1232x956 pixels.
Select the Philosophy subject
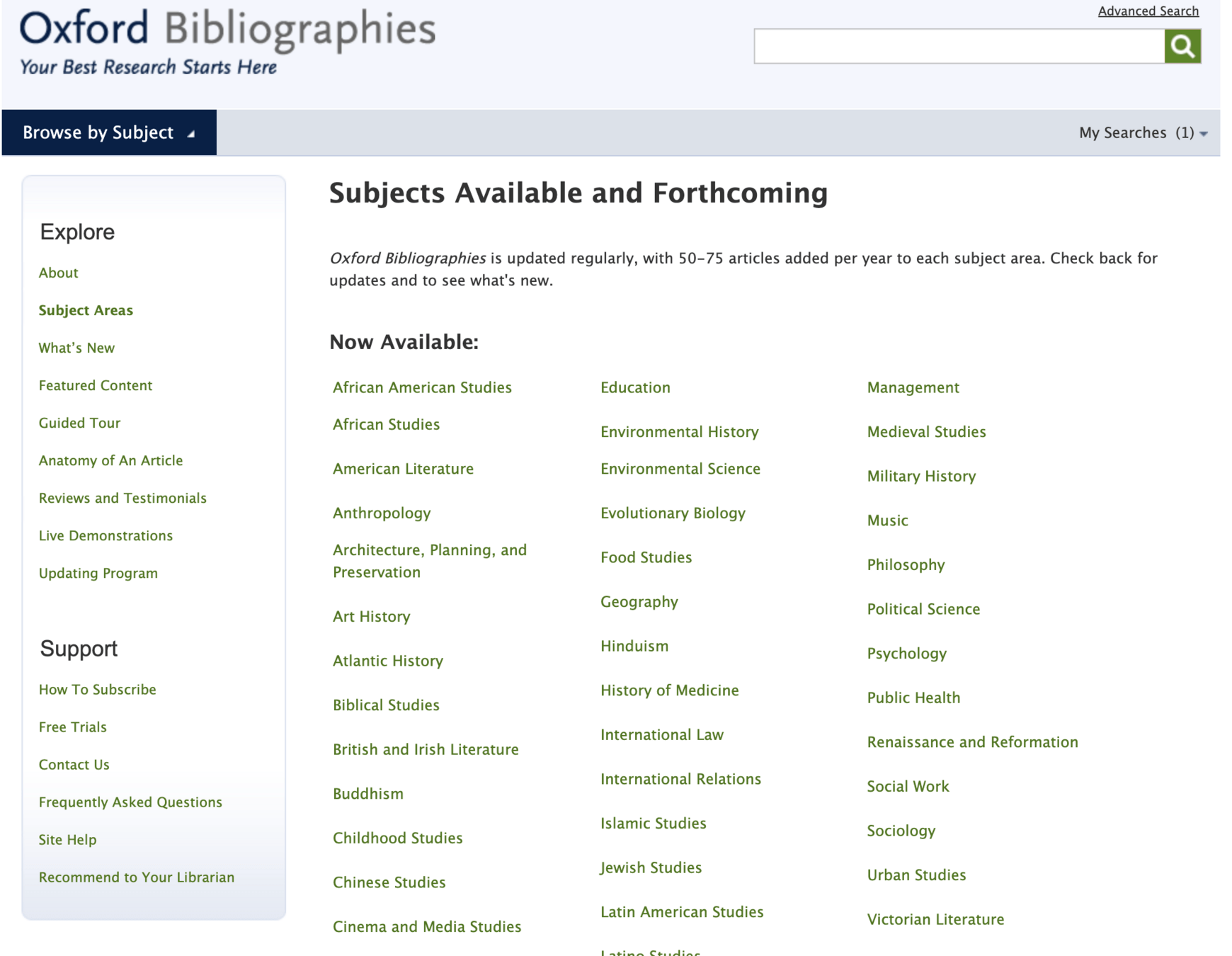tap(906, 564)
